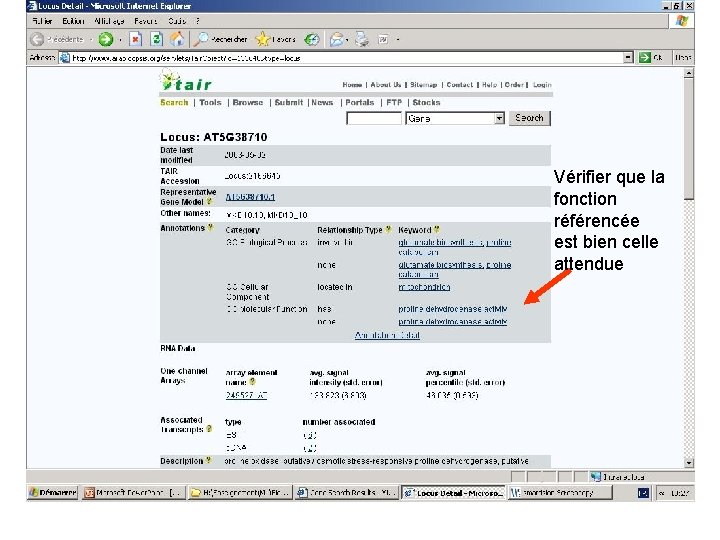Viewport: 720px width, 540px height.
Task: Click help icon beside array element name
Action: [x=252, y=382]
